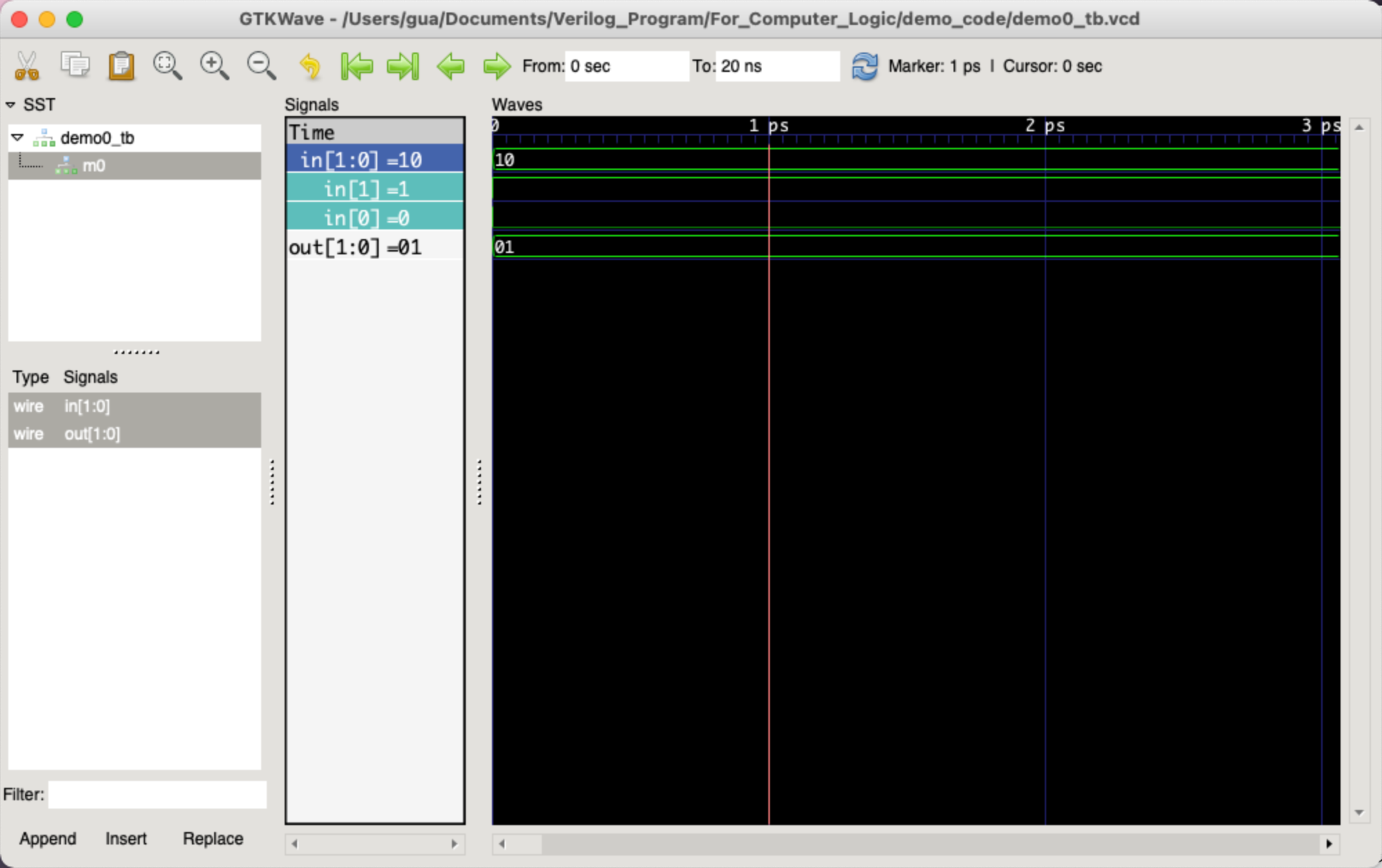
Task: Select the in[0] =0 signal row
Action: pyautogui.click(x=375, y=218)
